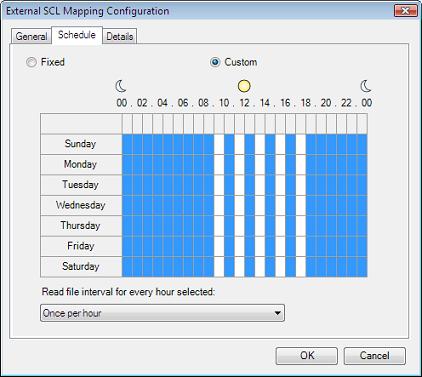Click the Saturday row header
The image size is (422, 377).
81,267
